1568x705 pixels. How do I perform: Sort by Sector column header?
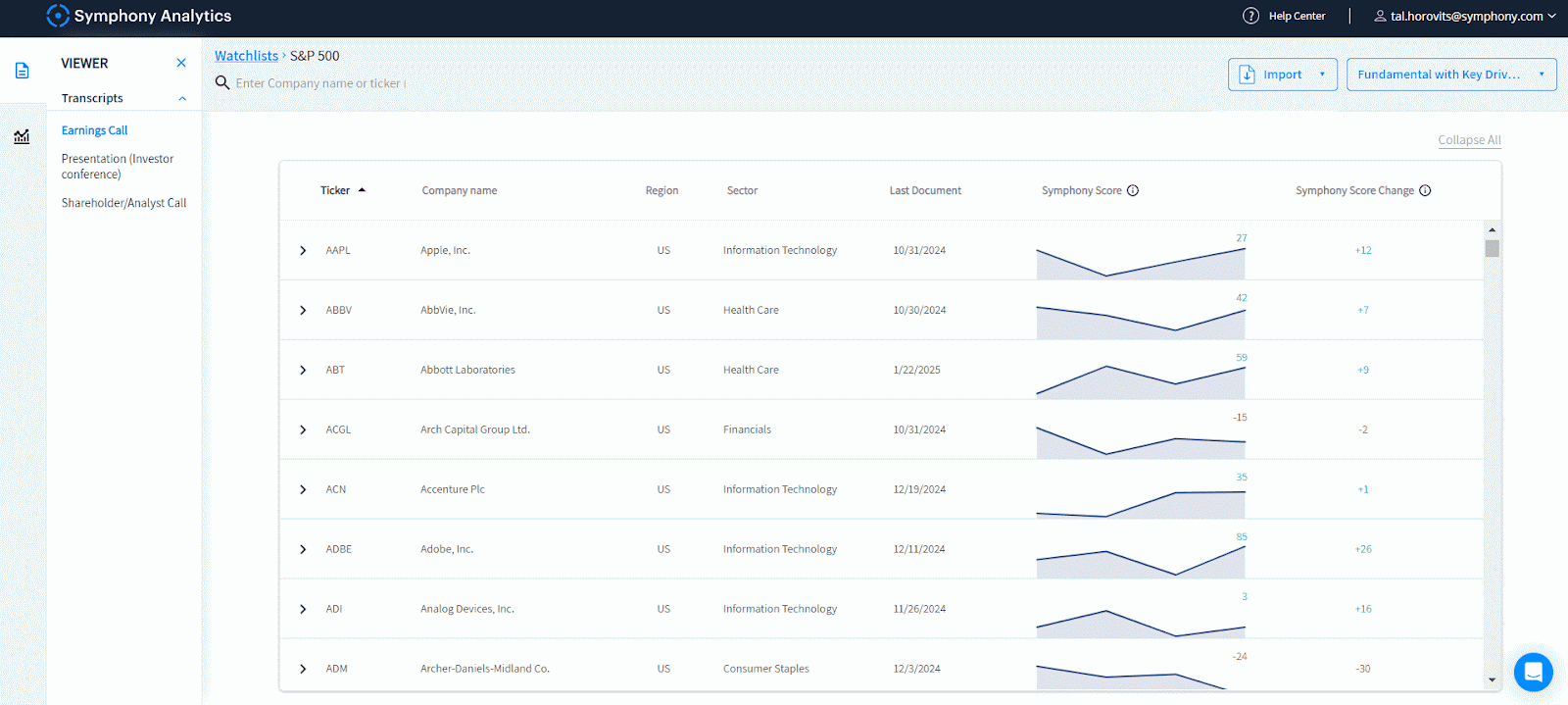pyautogui.click(x=742, y=190)
